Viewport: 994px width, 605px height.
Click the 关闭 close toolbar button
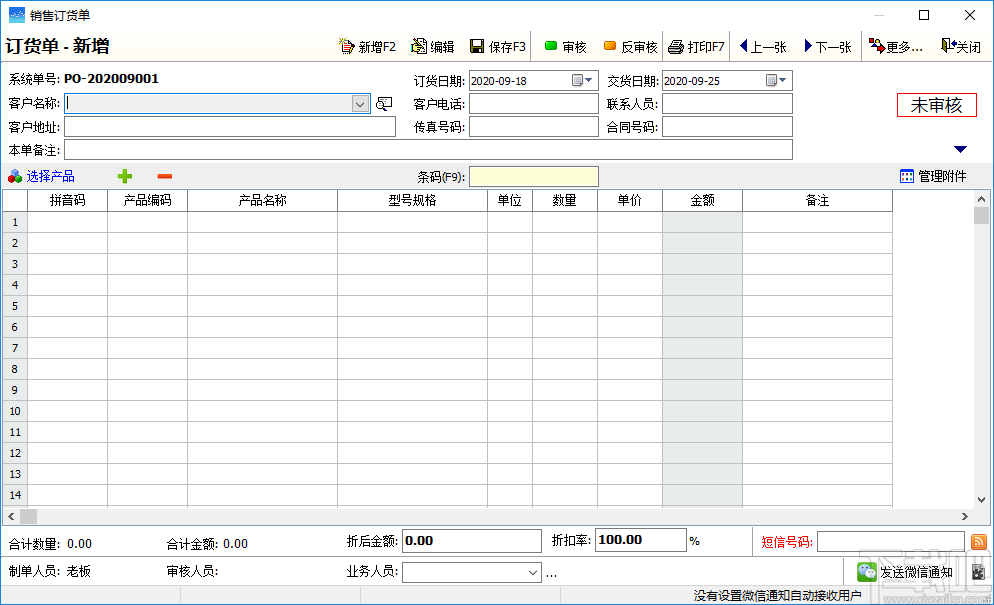961,46
